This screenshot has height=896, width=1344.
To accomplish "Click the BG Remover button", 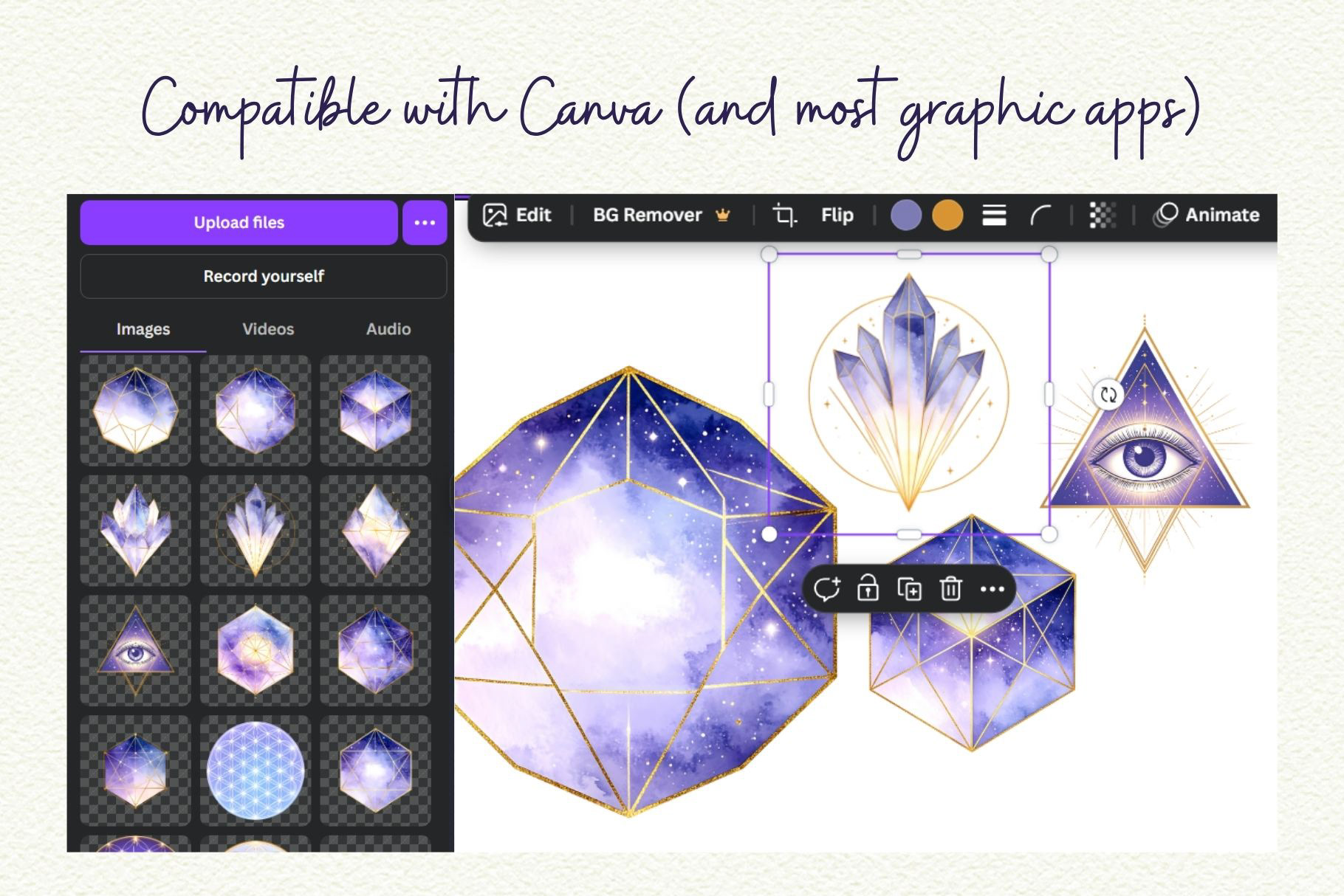I will (x=661, y=216).
